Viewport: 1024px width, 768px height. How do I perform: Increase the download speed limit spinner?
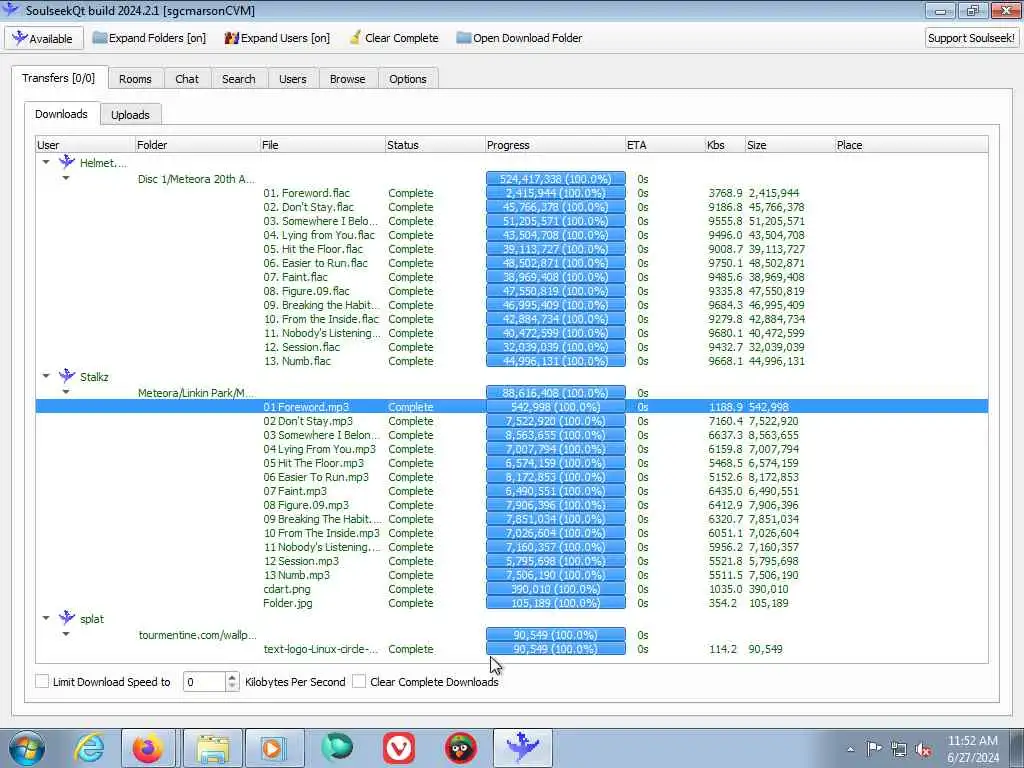[x=232, y=677]
